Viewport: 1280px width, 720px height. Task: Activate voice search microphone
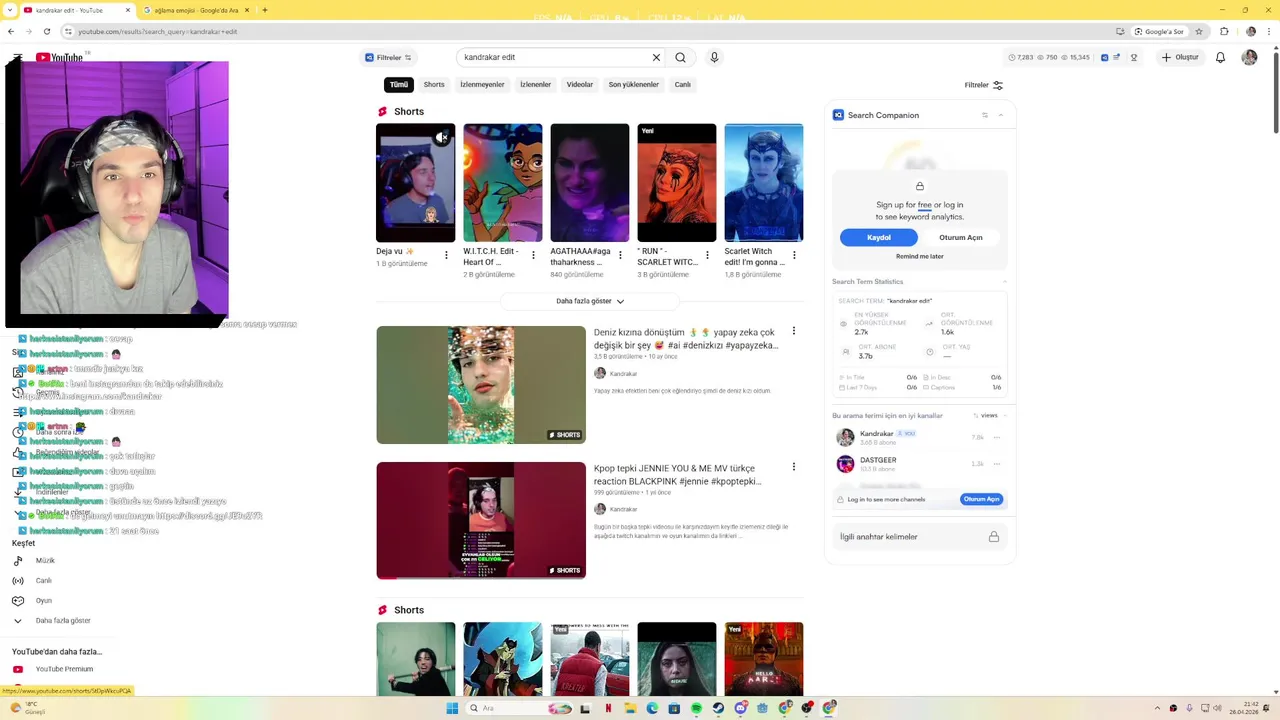(x=714, y=57)
